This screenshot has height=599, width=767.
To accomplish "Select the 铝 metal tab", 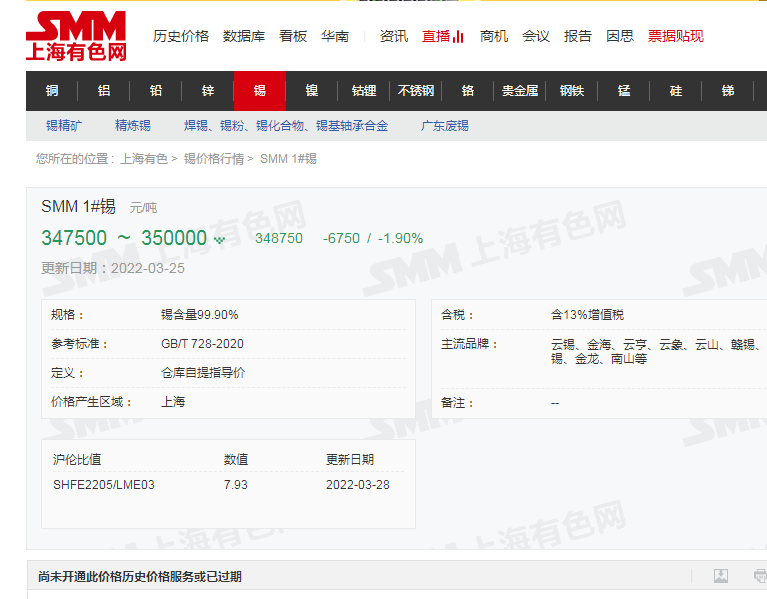I will pyautogui.click(x=104, y=91).
